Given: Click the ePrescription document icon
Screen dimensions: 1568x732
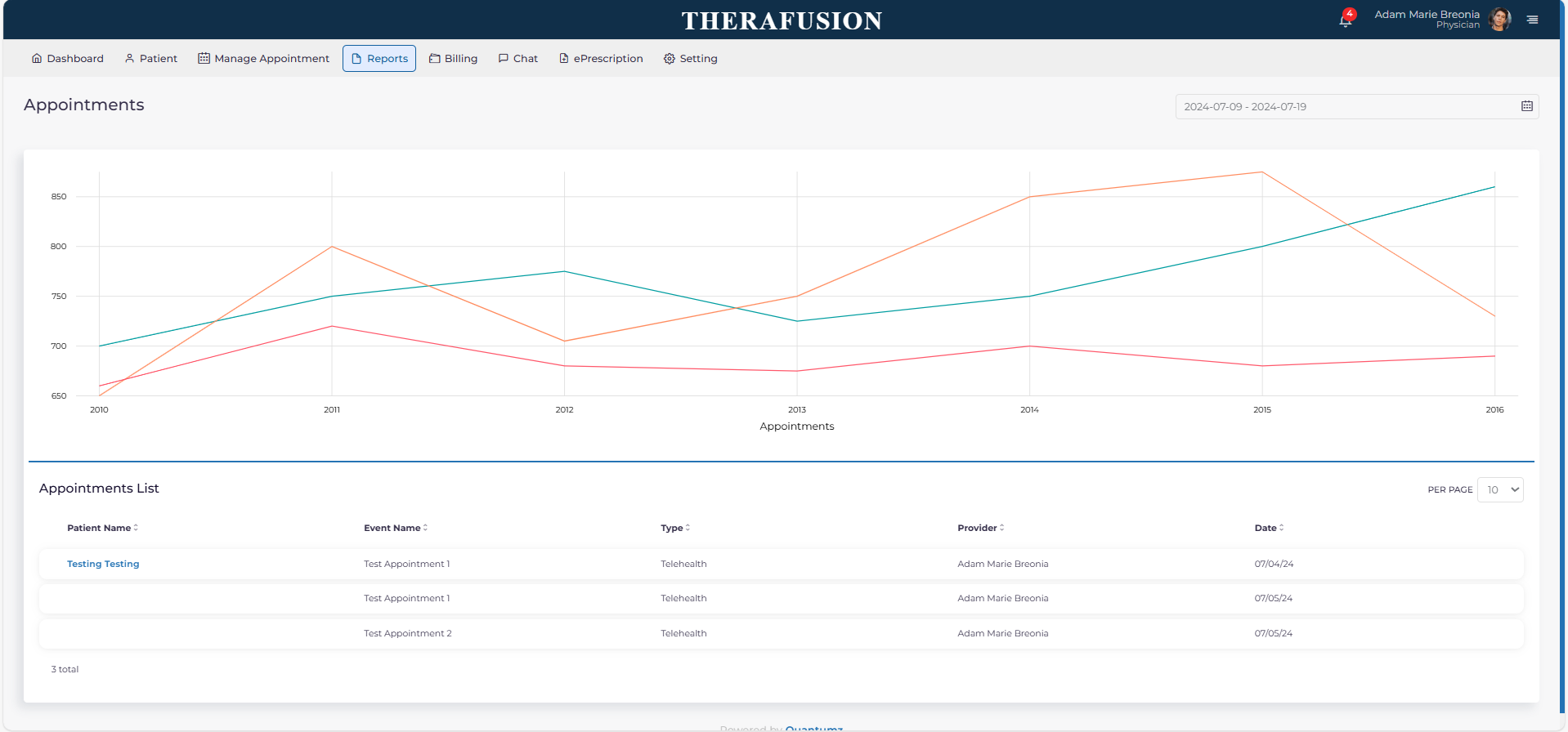Looking at the screenshot, I should (563, 59).
